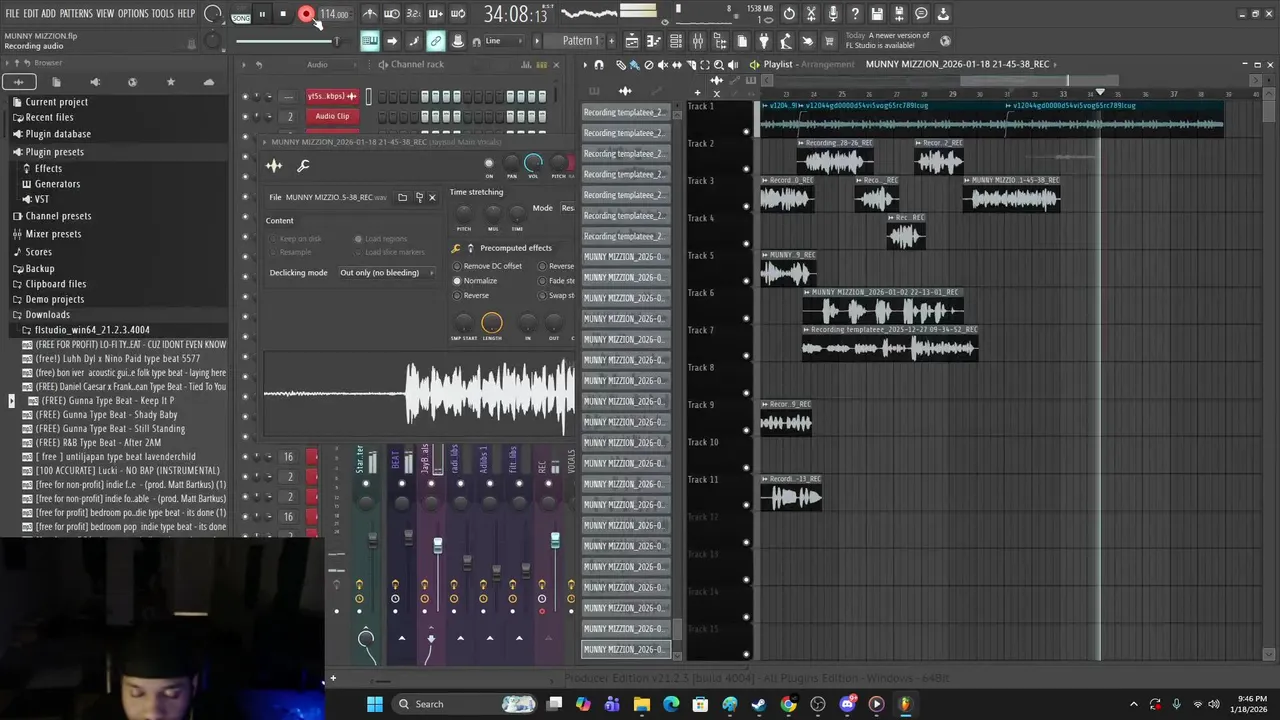Screen dimensions: 1280x720
Task: Collapse the Downloads folder in browser
Action: pyautogui.click(x=47, y=315)
